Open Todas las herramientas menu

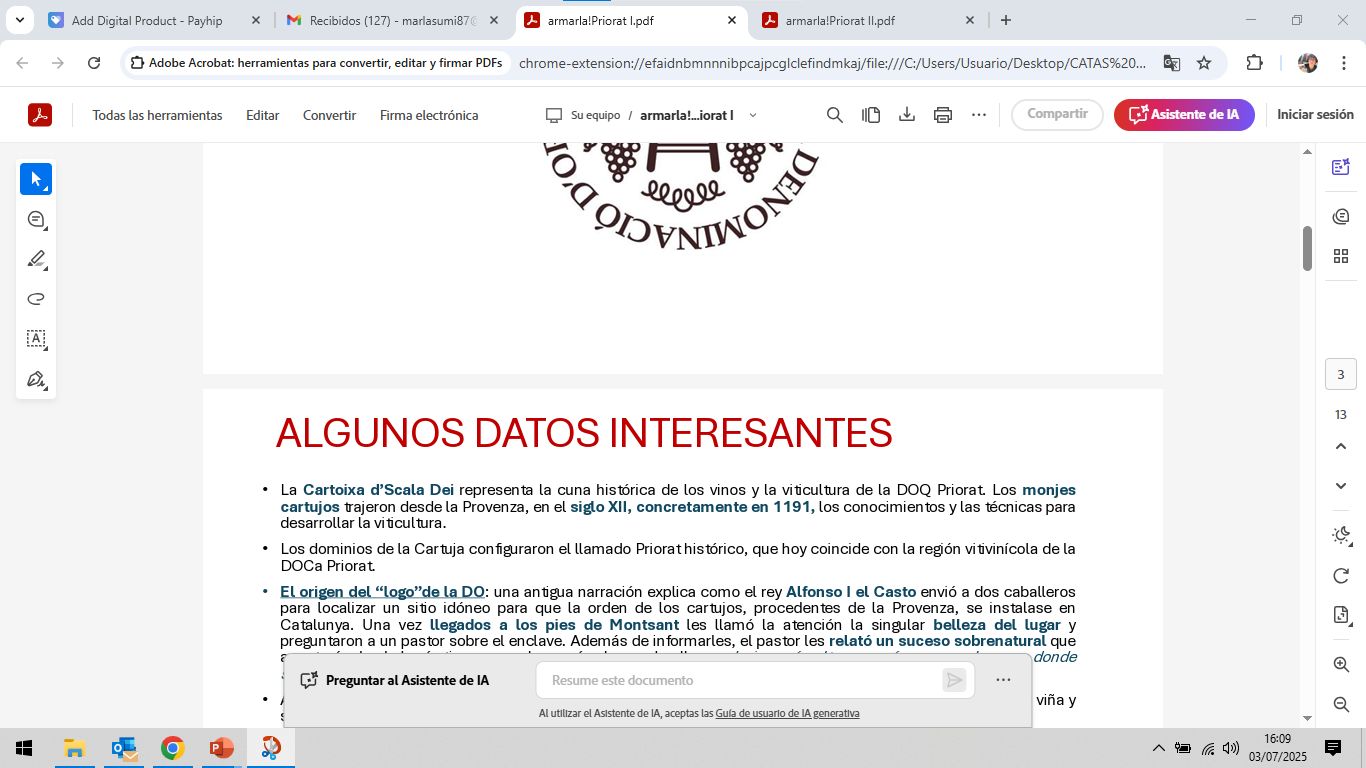[157, 115]
